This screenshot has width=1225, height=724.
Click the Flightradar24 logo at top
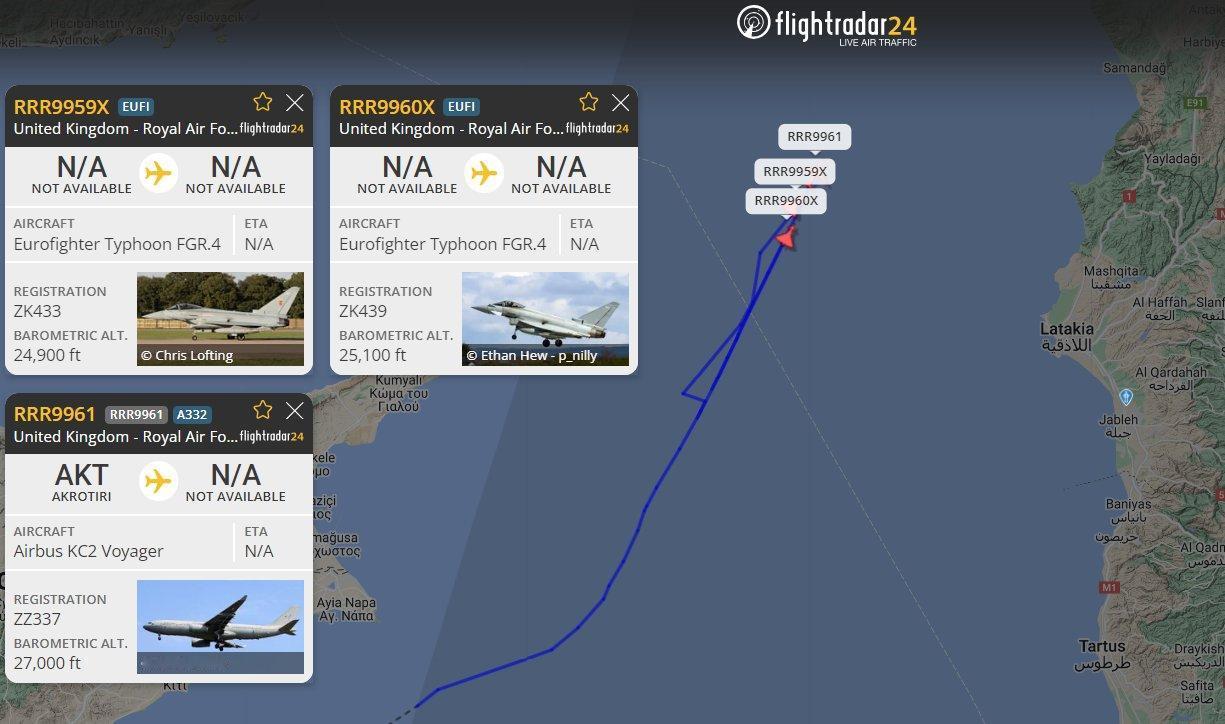tap(827, 25)
